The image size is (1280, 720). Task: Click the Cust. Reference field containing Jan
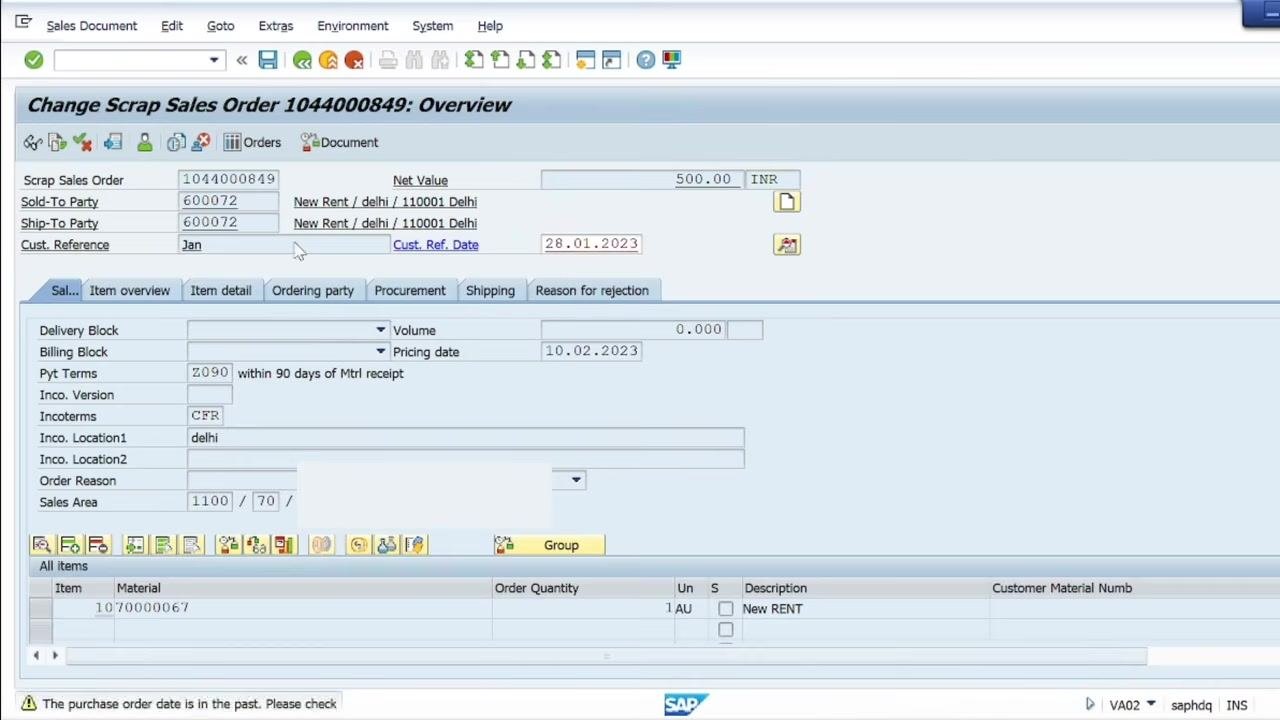(283, 245)
